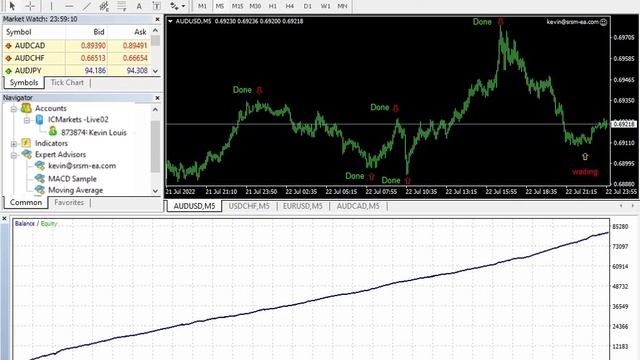Select the Indicators item in Navigator
This screenshot has height=360, width=640.
pyautogui.click(x=51, y=143)
